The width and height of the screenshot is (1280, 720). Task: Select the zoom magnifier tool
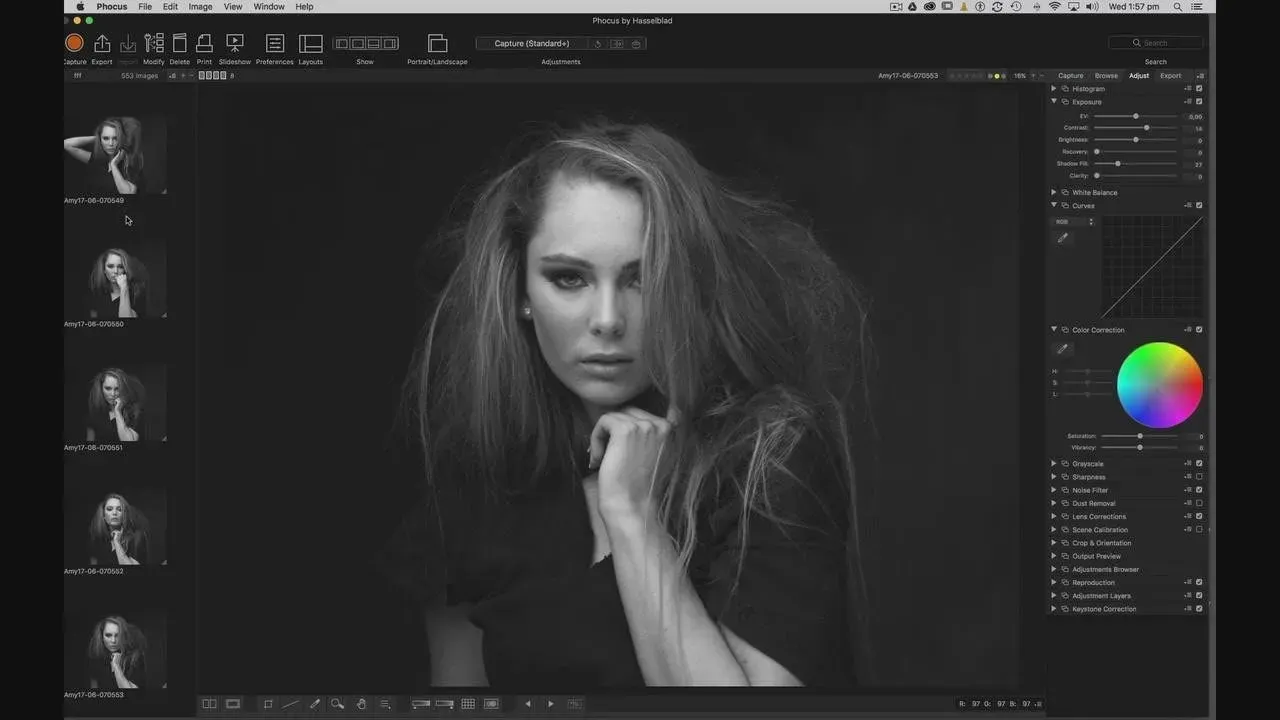(338, 704)
